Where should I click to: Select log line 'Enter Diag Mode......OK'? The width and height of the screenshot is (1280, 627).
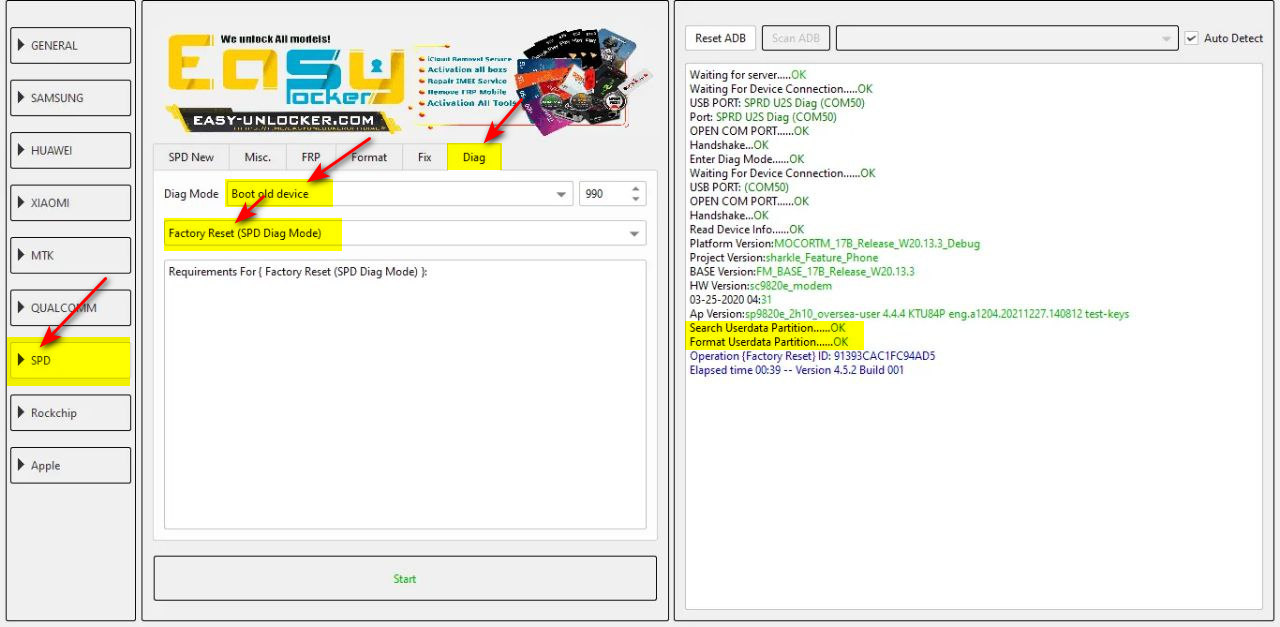(x=747, y=159)
